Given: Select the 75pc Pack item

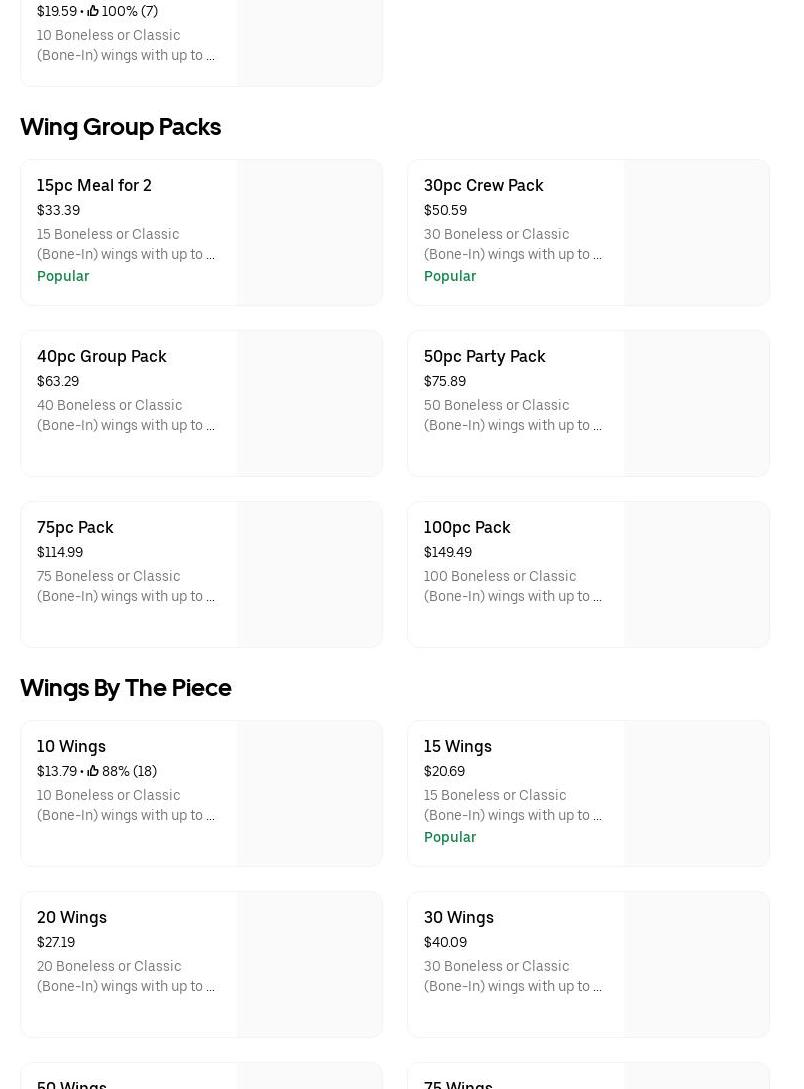Looking at the screenshot, I should tap(75, 527).
